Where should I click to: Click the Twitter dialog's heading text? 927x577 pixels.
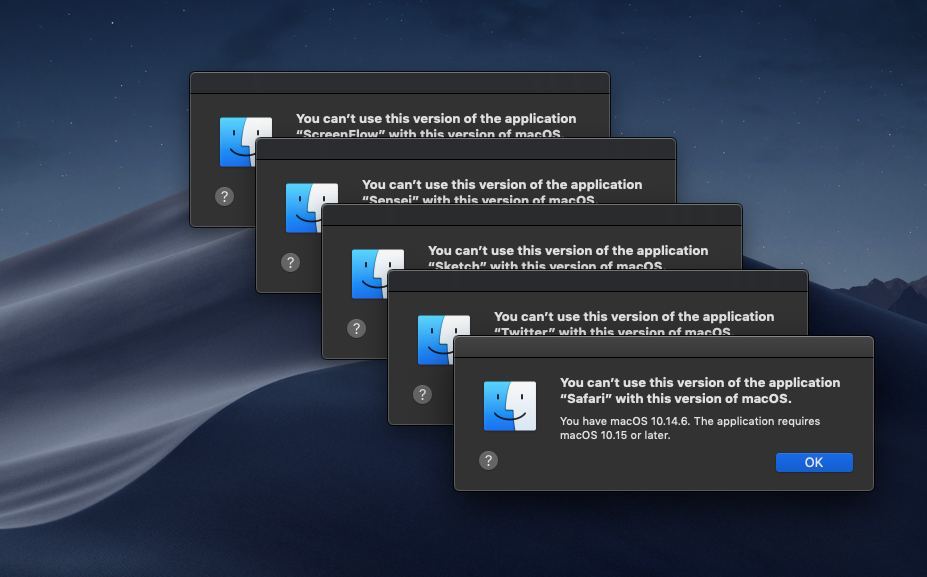point(634,322)
